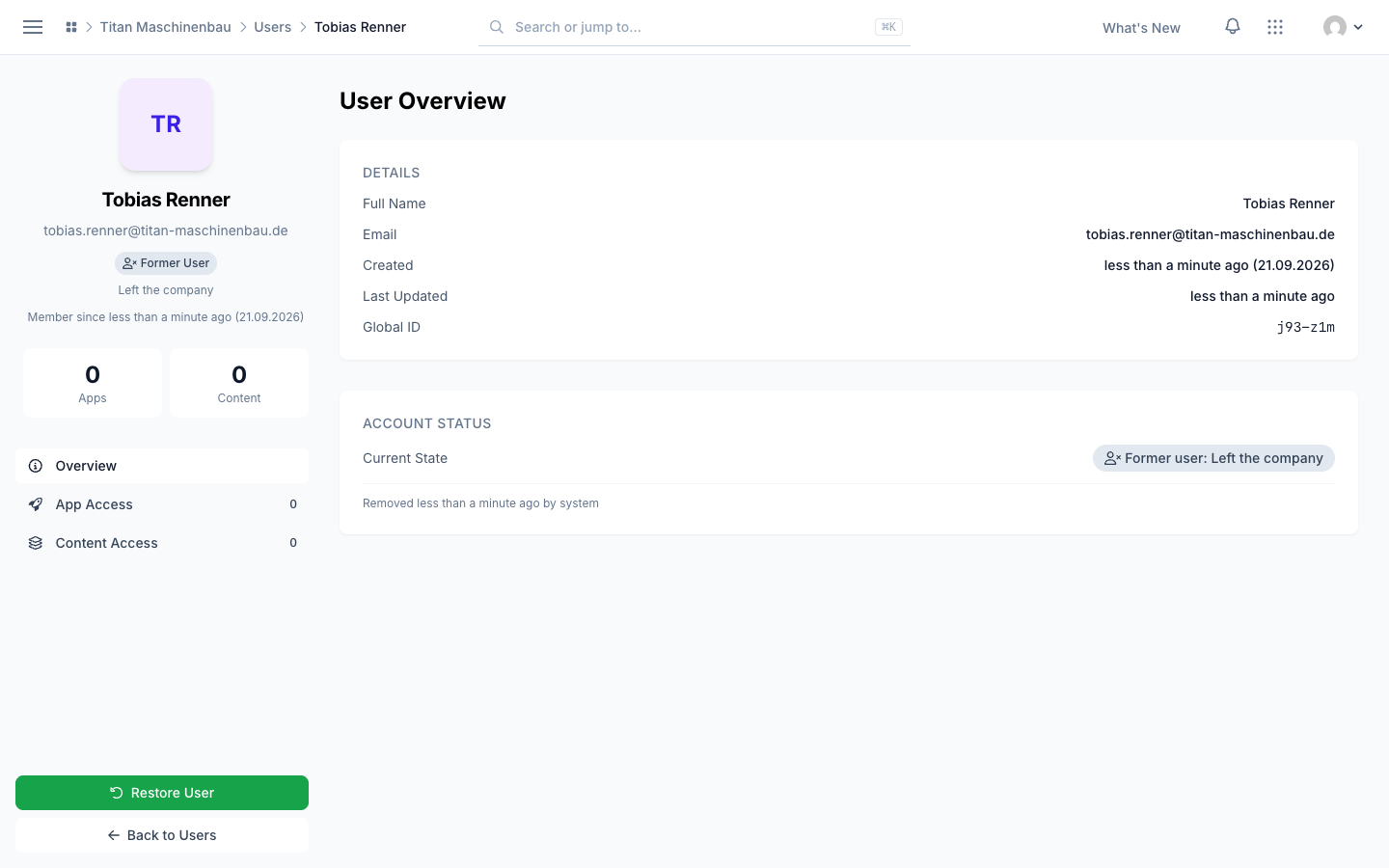Screen dimensions: 1389x868
Task: Click the Former User badge in sidebar
Action: point(166,263)
